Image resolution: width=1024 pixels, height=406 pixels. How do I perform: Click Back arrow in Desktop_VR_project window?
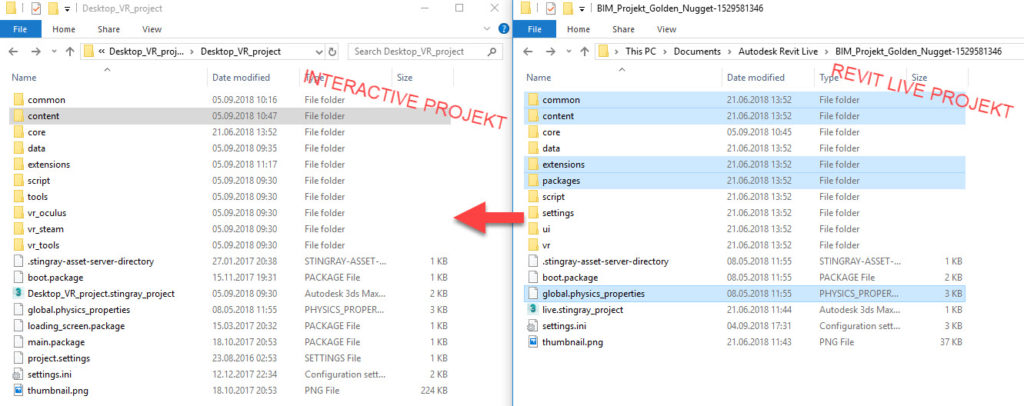coord(13,51)
